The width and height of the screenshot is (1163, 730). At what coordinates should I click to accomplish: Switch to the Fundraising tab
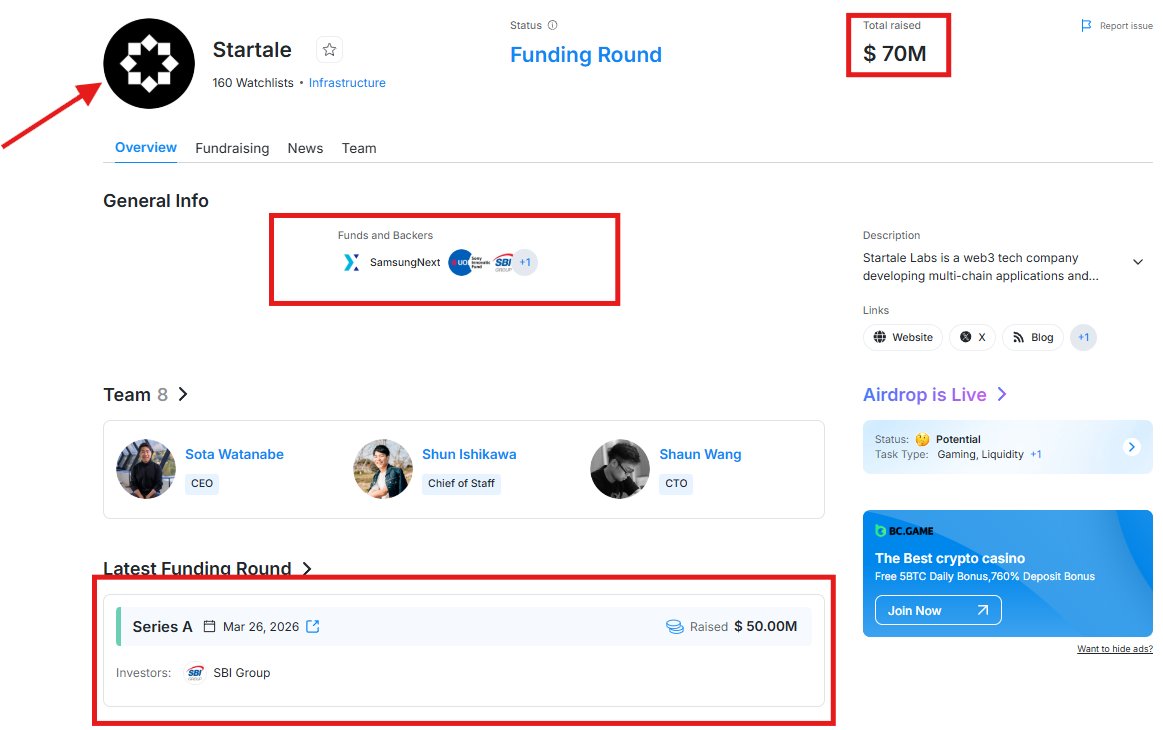pyautogui.click(x=232, y=148)
